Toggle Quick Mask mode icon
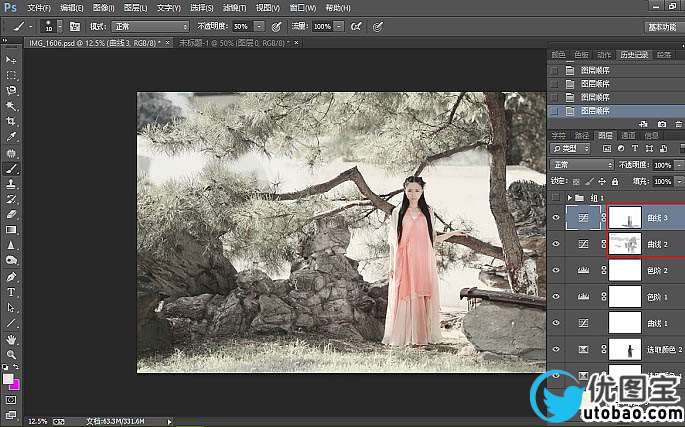The width and height of the screenshot is (685, 427). [11, 400]
